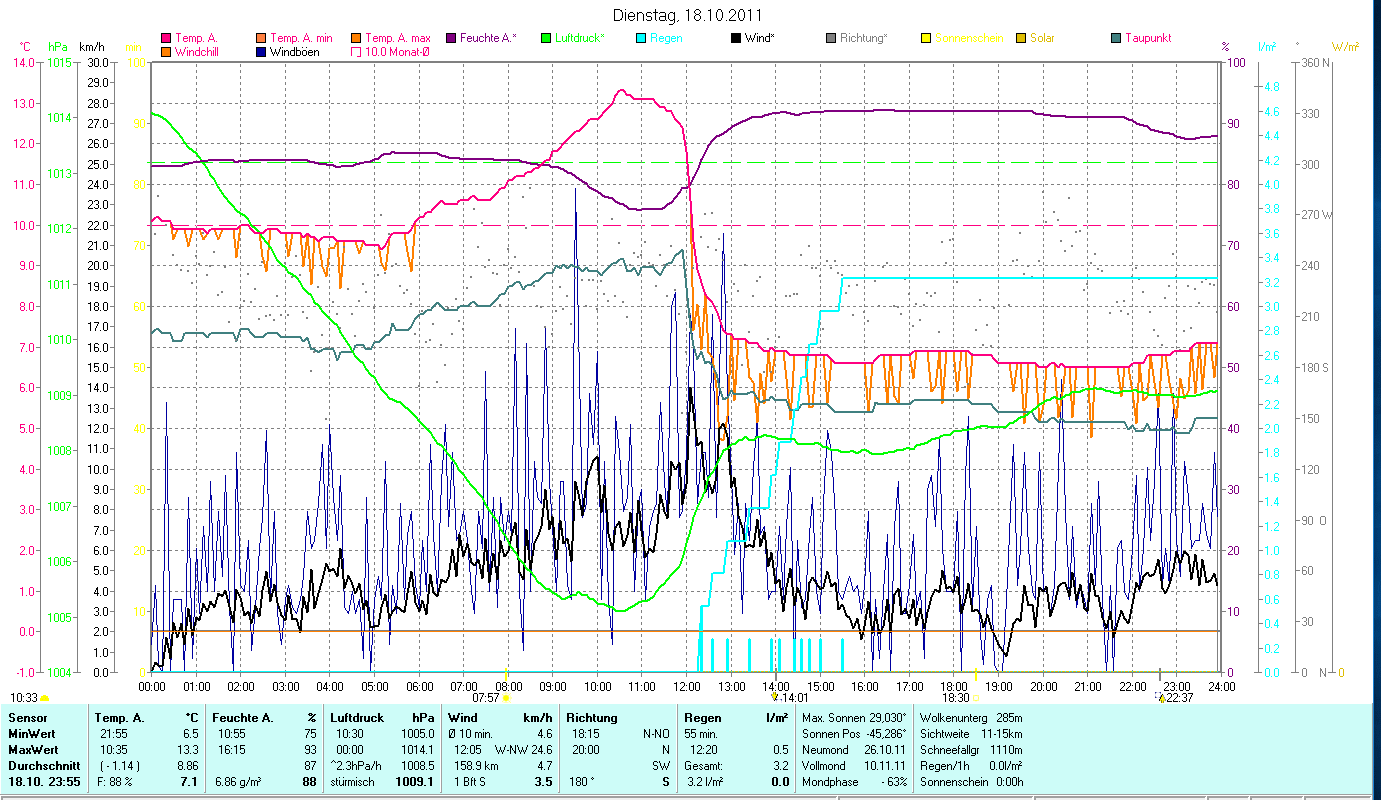The width and height of the screenshot is (1381, 800).
Task: Select the purple Feuchte A.* legend swatch
Action: [452, 38]
